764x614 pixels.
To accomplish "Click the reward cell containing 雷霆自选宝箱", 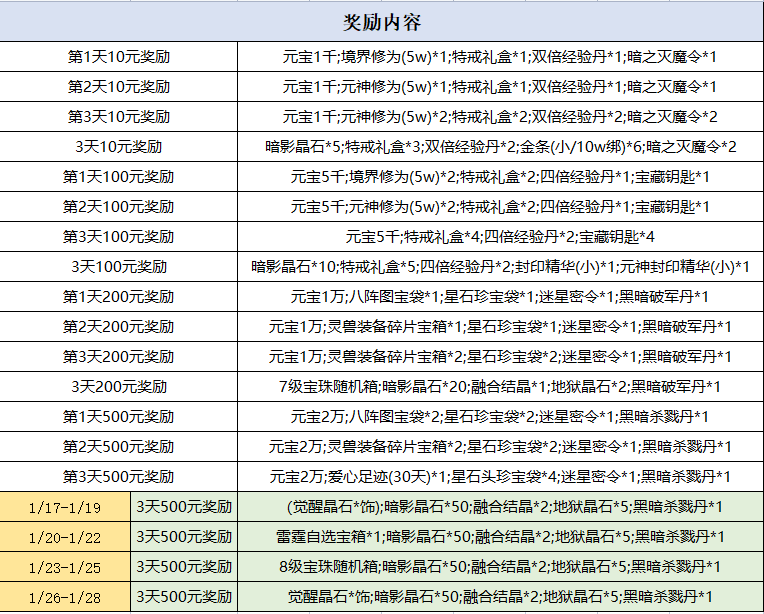I will (500, 536).
